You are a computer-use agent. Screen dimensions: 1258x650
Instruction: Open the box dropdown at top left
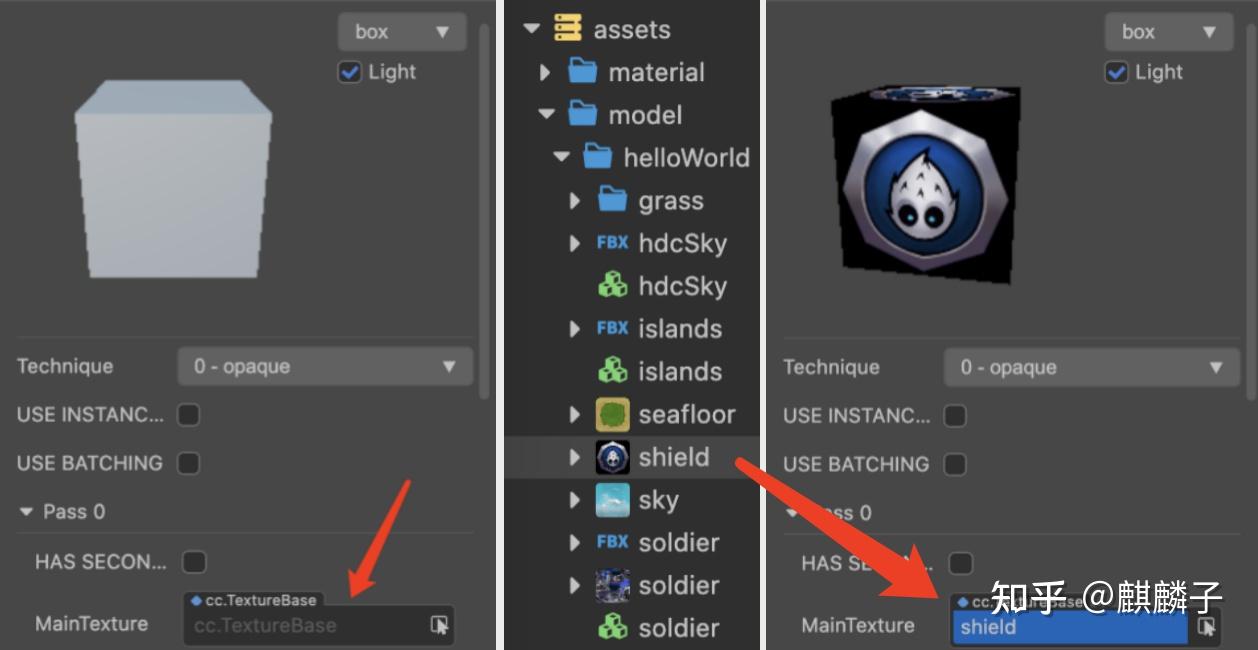[401, 31]
